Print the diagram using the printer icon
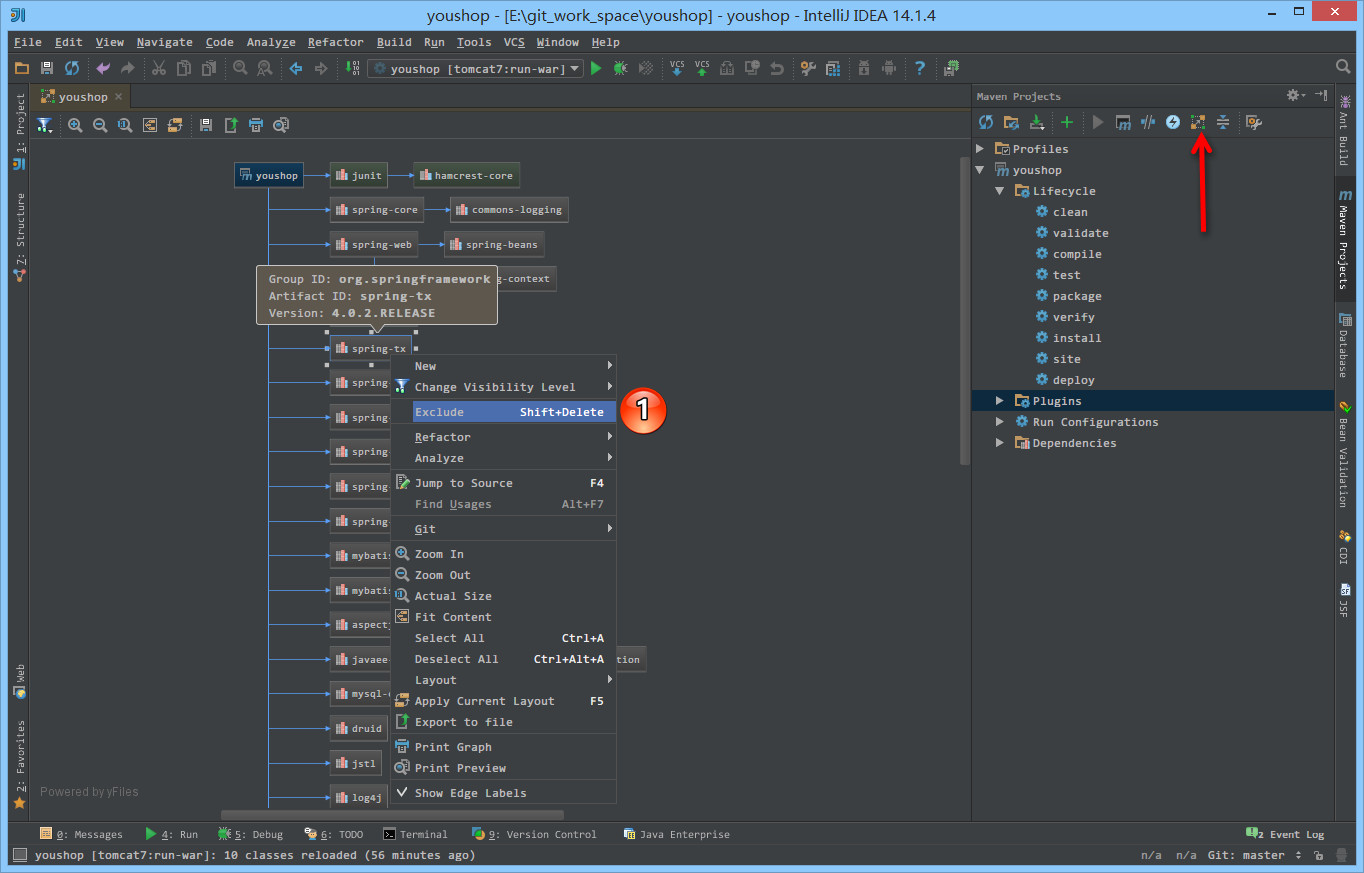1364x873 pixels. (256, 125)
